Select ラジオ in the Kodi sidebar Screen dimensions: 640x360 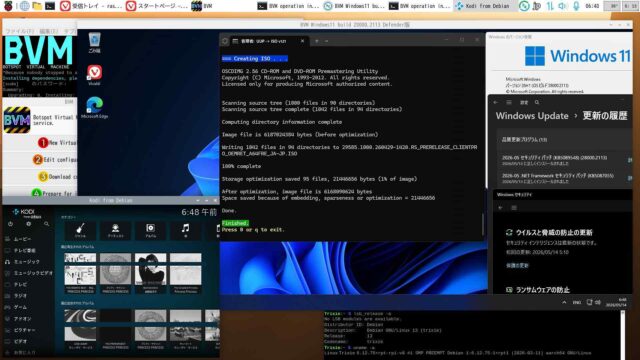28,296
